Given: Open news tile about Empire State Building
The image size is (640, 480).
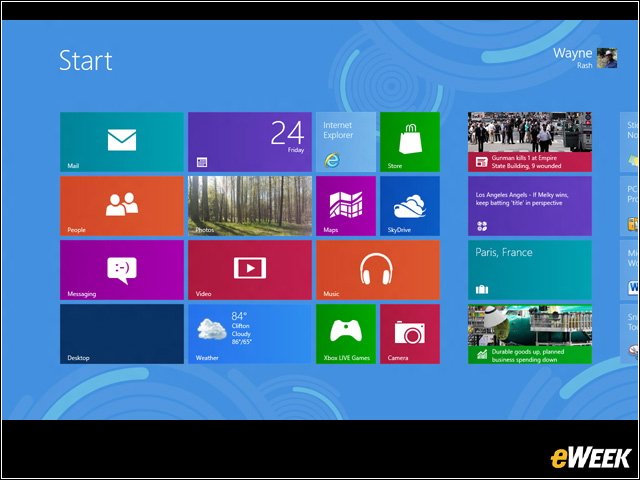Looking at the screenshot, I should click(529, 141).
